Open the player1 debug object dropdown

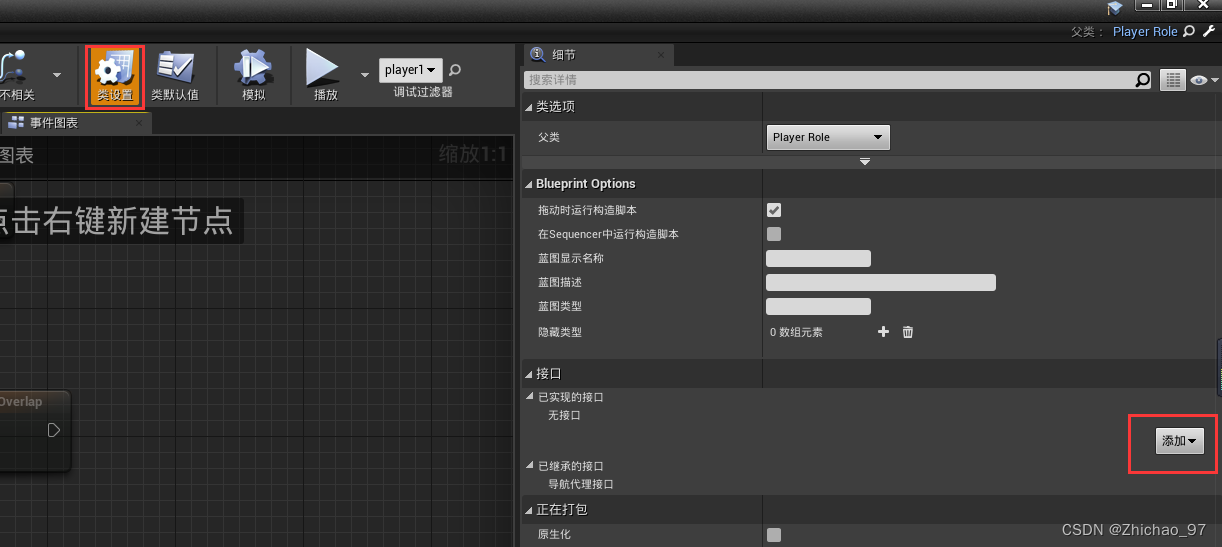tap(411, 70)
